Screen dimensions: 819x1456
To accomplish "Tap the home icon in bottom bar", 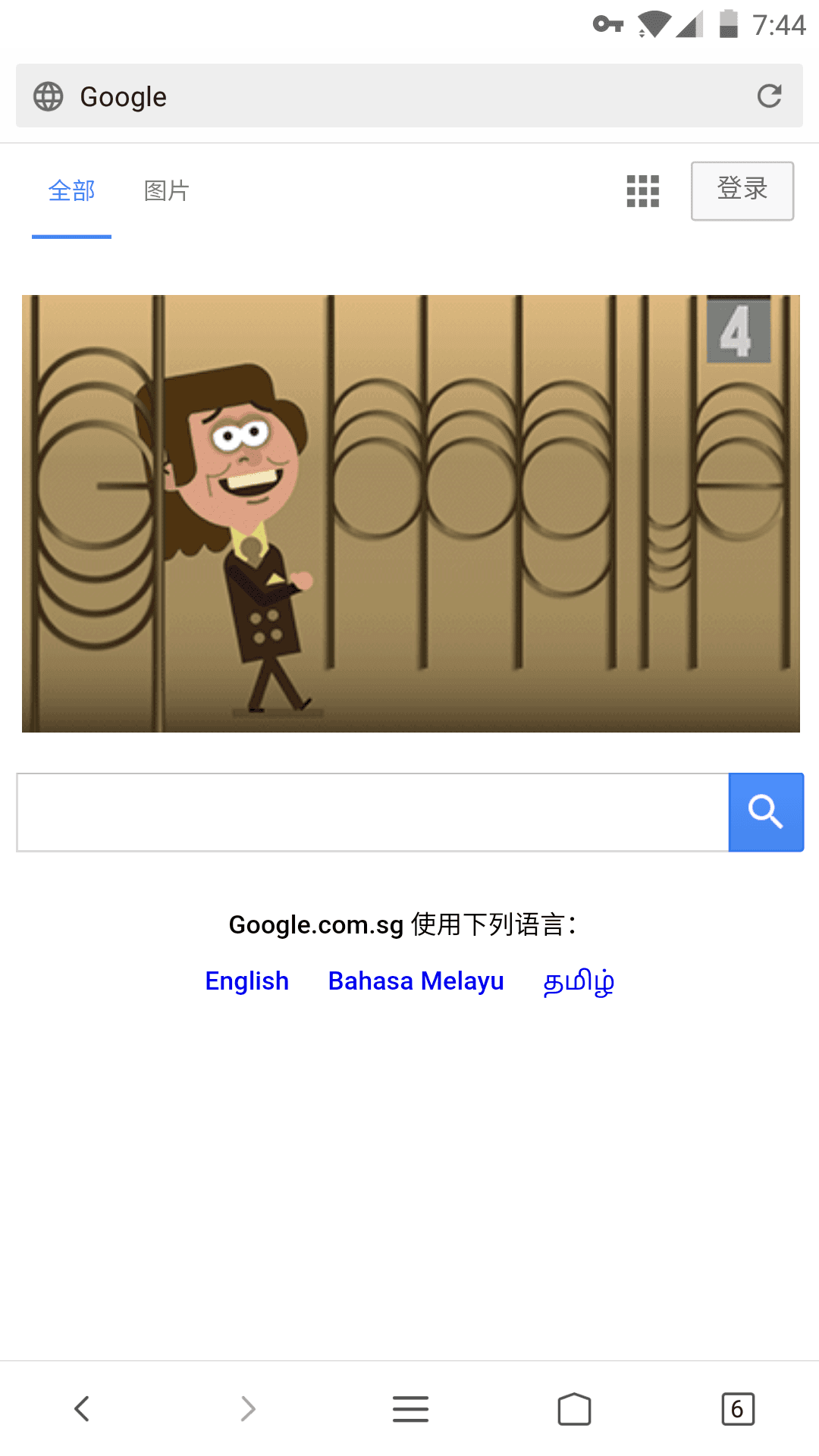I will 574,1409.
